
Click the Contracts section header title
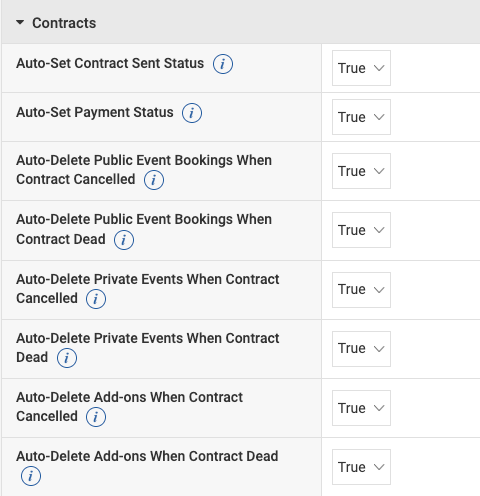[64, 23]
